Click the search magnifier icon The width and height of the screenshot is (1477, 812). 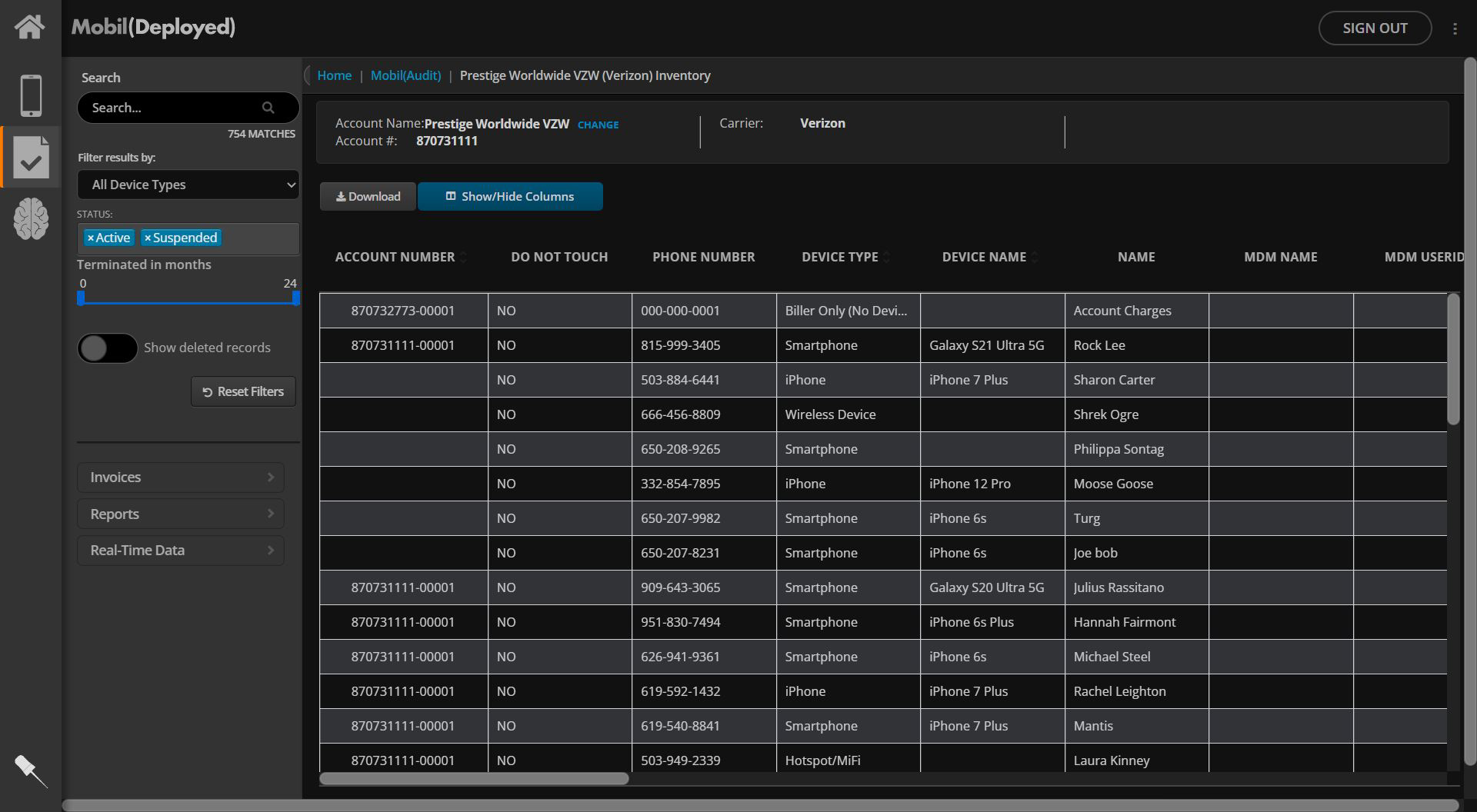[268, 108]
